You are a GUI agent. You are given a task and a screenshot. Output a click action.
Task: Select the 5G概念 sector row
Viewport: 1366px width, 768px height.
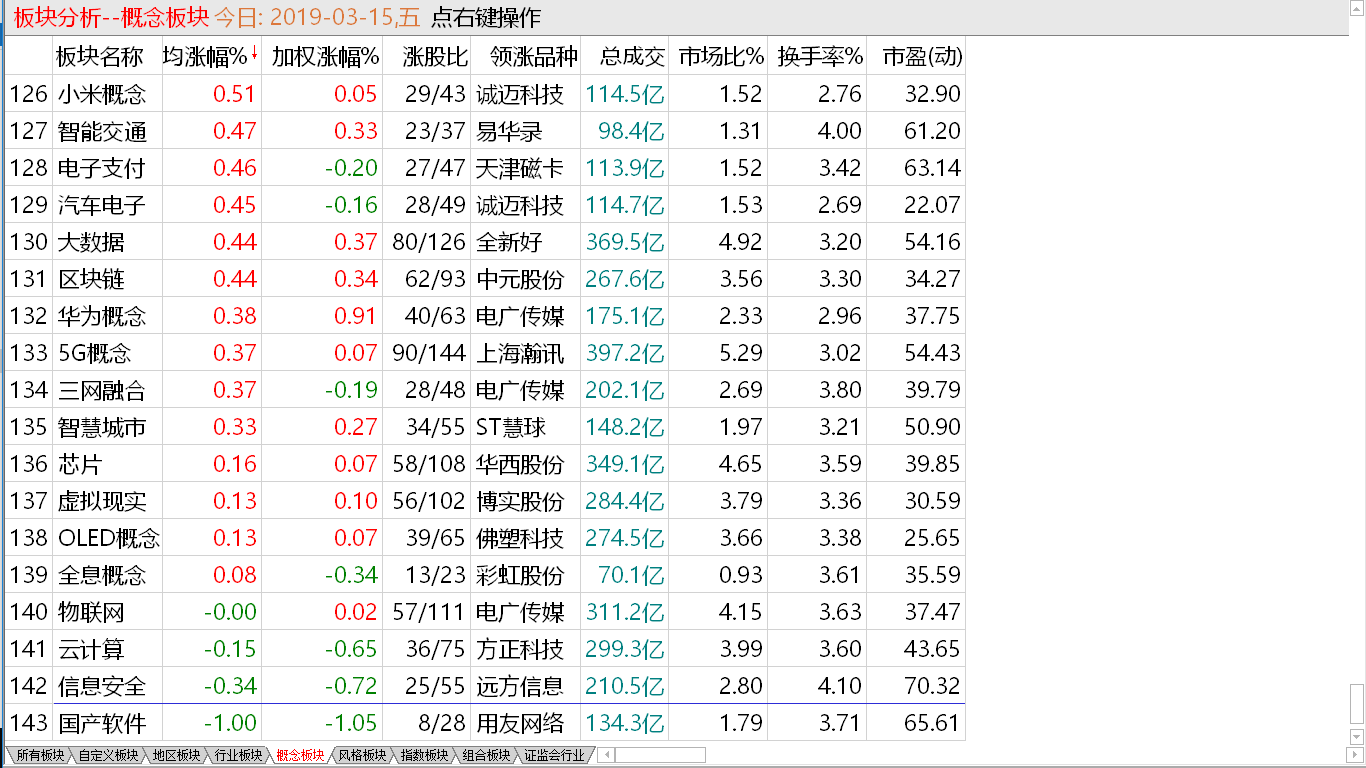(x=485, y=353)
